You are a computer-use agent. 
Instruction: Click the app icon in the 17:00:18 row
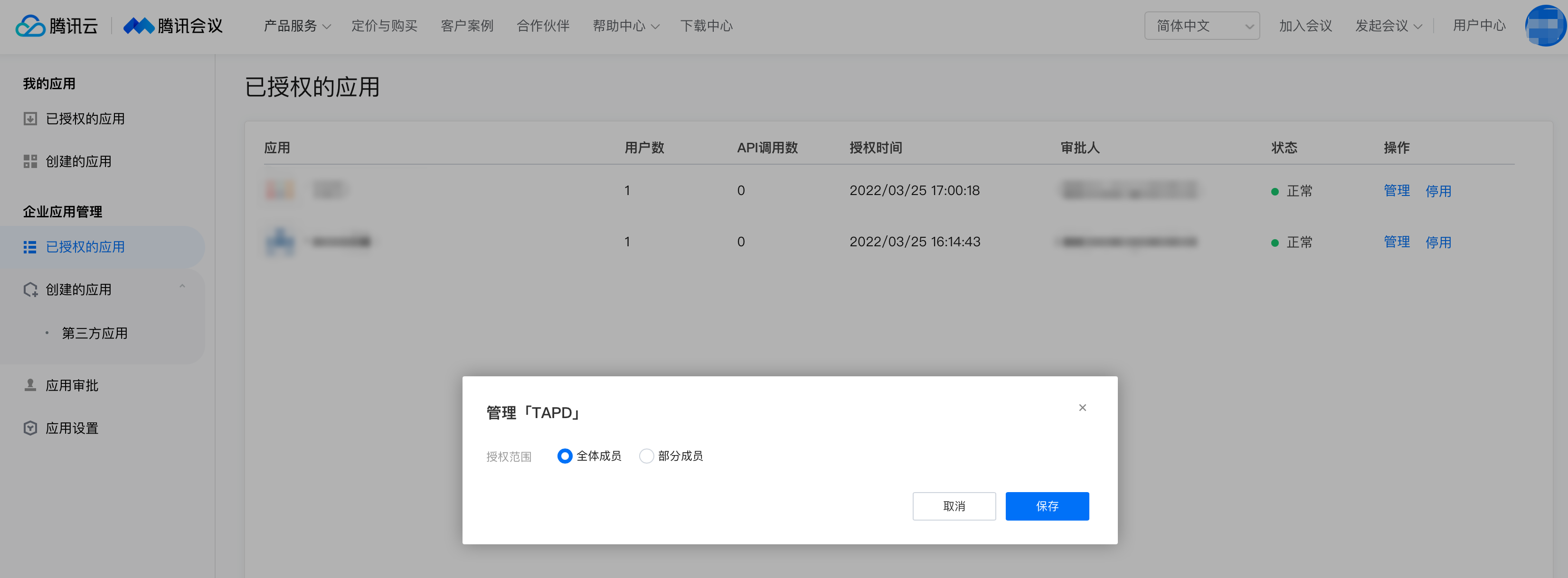pos(280,190)
